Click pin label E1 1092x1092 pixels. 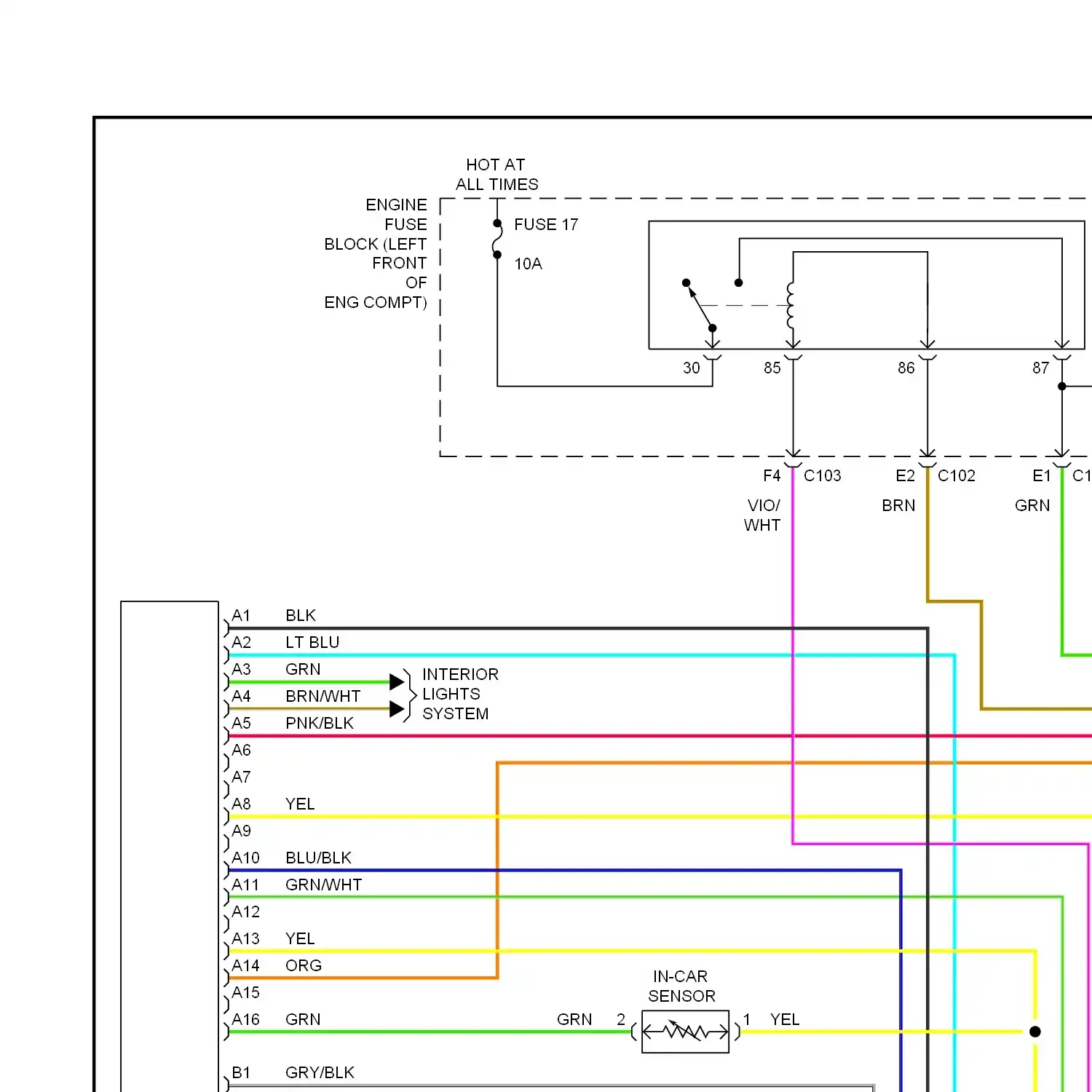[x=1042, y=475]
